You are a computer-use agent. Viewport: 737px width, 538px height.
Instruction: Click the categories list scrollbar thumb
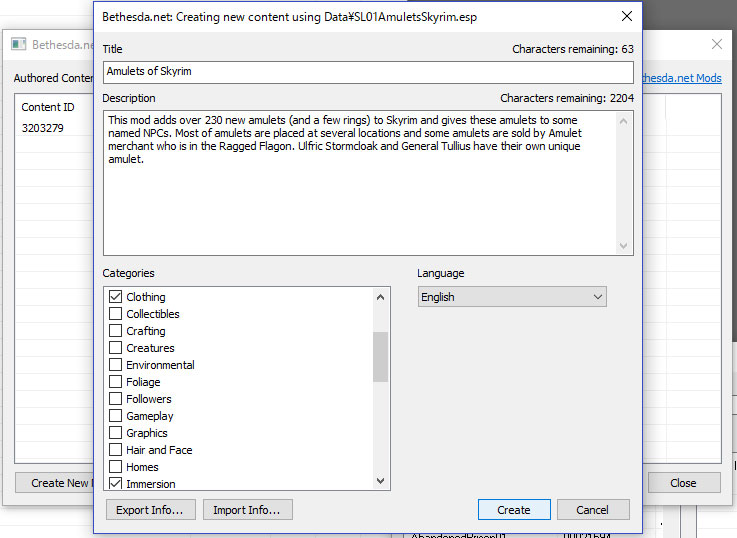coord(381,357)
